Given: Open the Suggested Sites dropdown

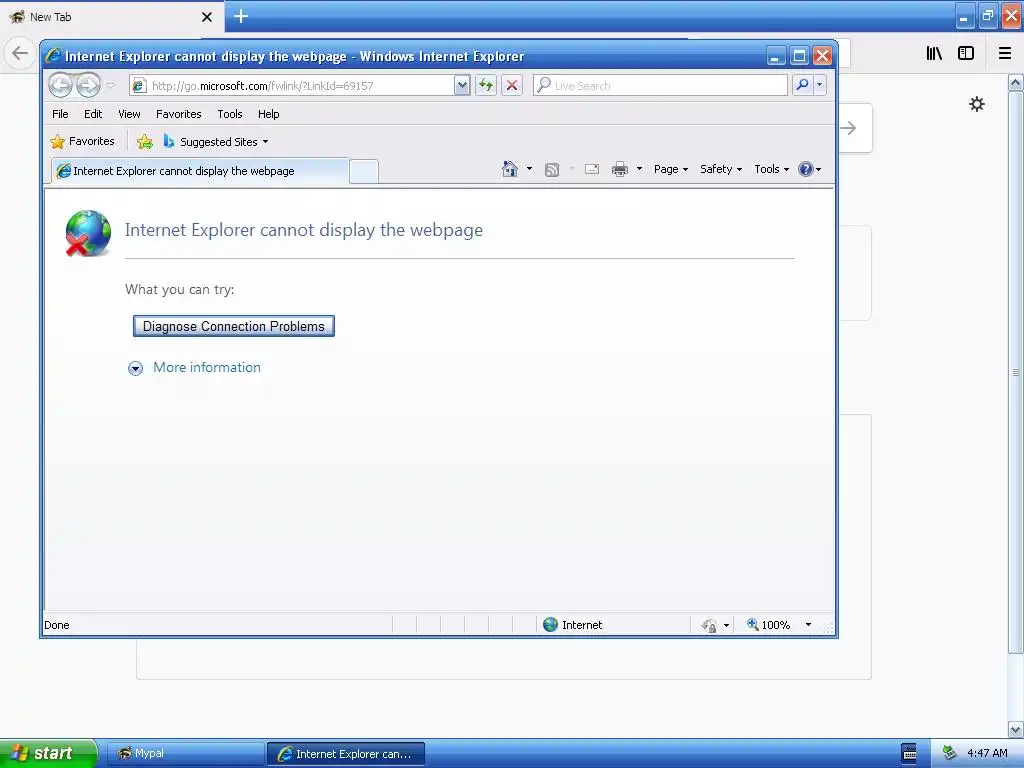Looking at the screenshot, I should click(x=216, y=142).
